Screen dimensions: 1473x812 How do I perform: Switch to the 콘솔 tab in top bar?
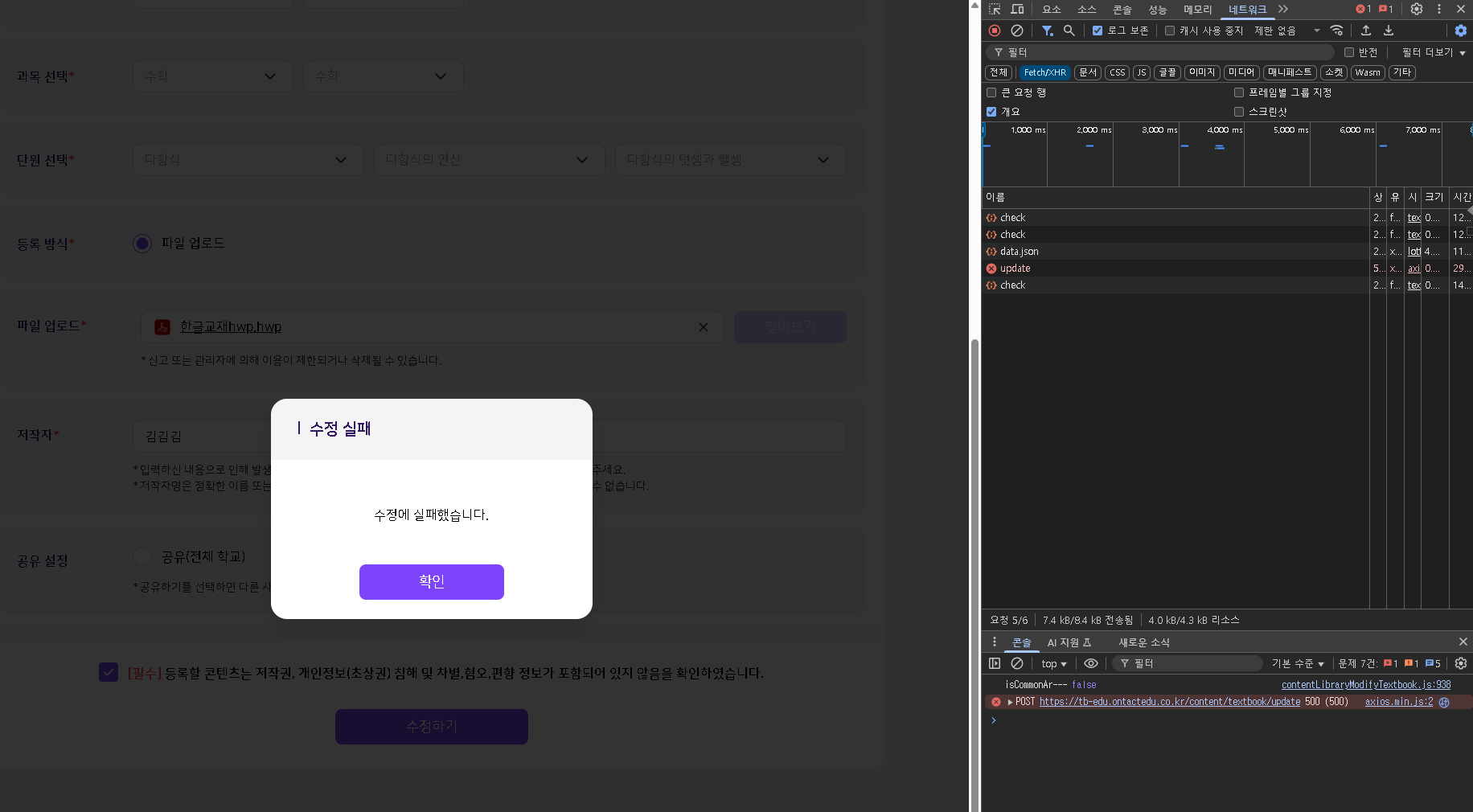pyautogui.click(x=1122, y=10)
